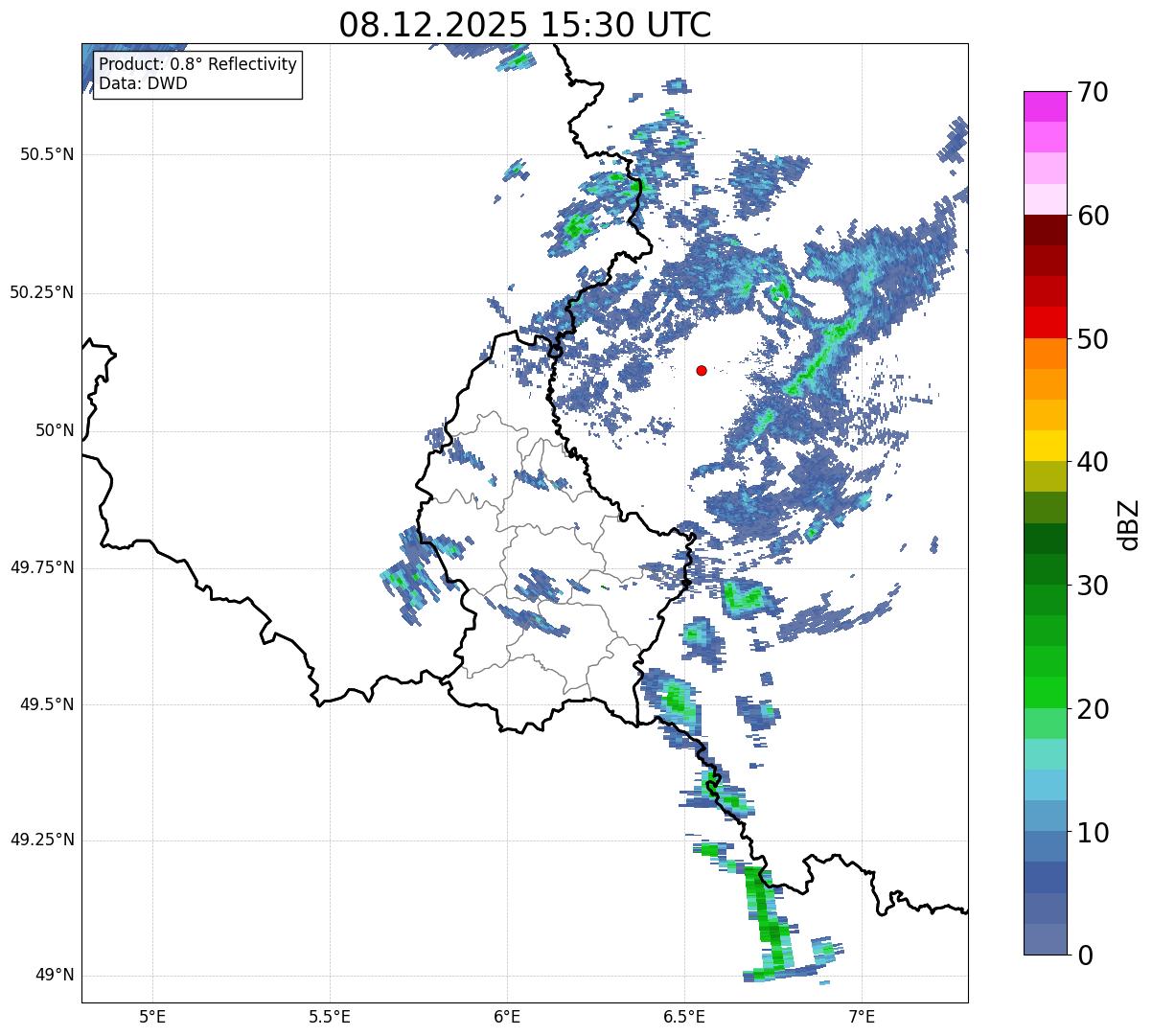Viewport: 1152px width, 1036px height.
Task: Click the 6°E longitude label
Action: tap(507, 1016)
